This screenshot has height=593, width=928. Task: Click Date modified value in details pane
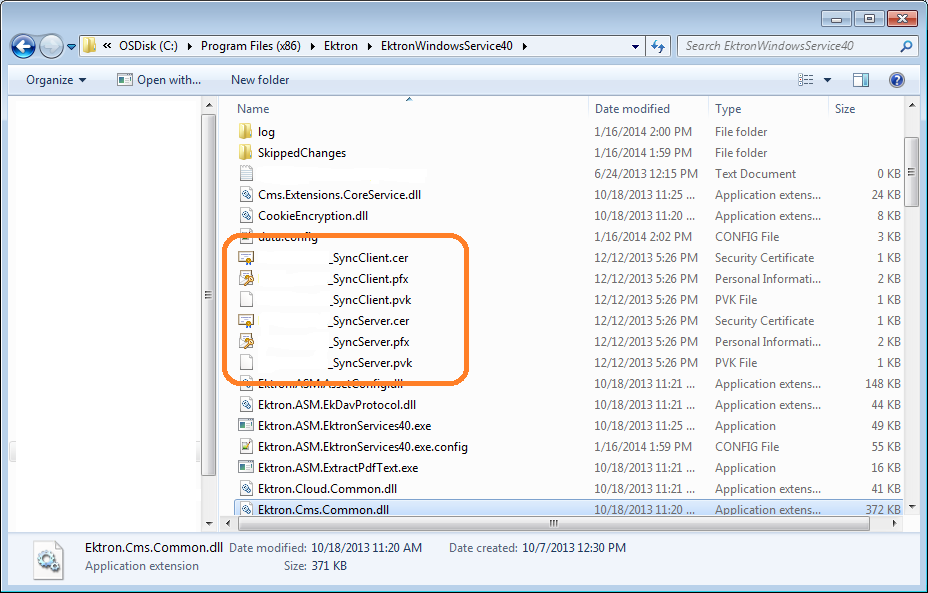click(x=366, y=548)
